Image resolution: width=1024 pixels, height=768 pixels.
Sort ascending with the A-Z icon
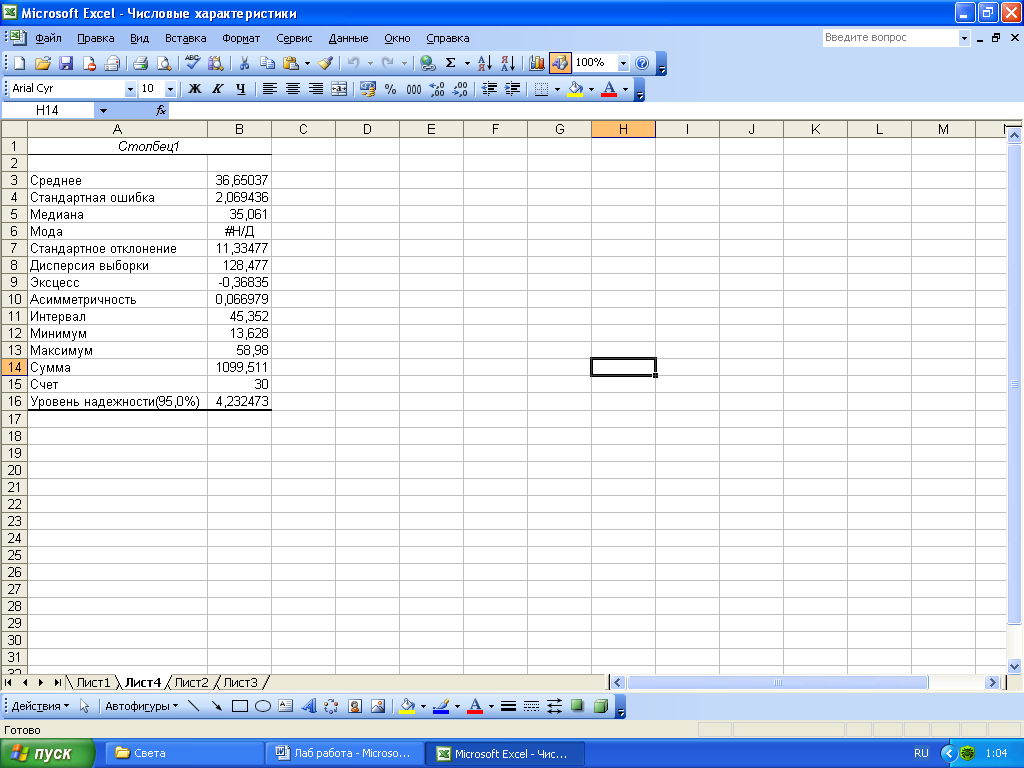click(x=485, y=63)
